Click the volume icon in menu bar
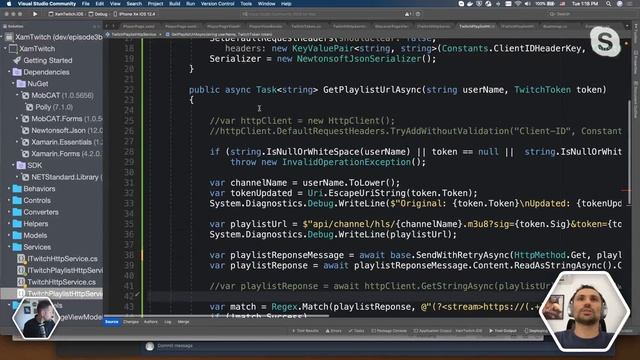Screen dimensions: 640x360 pyautogui.click(x=527, y=4)
